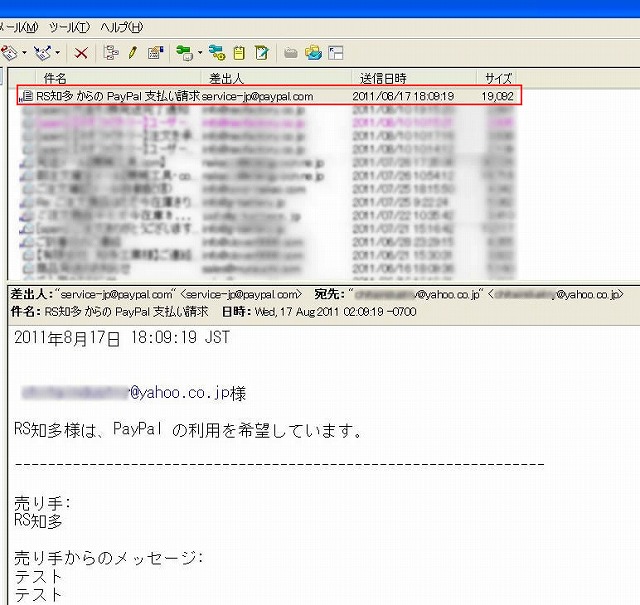Select subject 'RS知多 からの PayPal 支払い請求' in list
Image resolution: width=640 pixels, height=605 pixels.
tap(118, 96)
